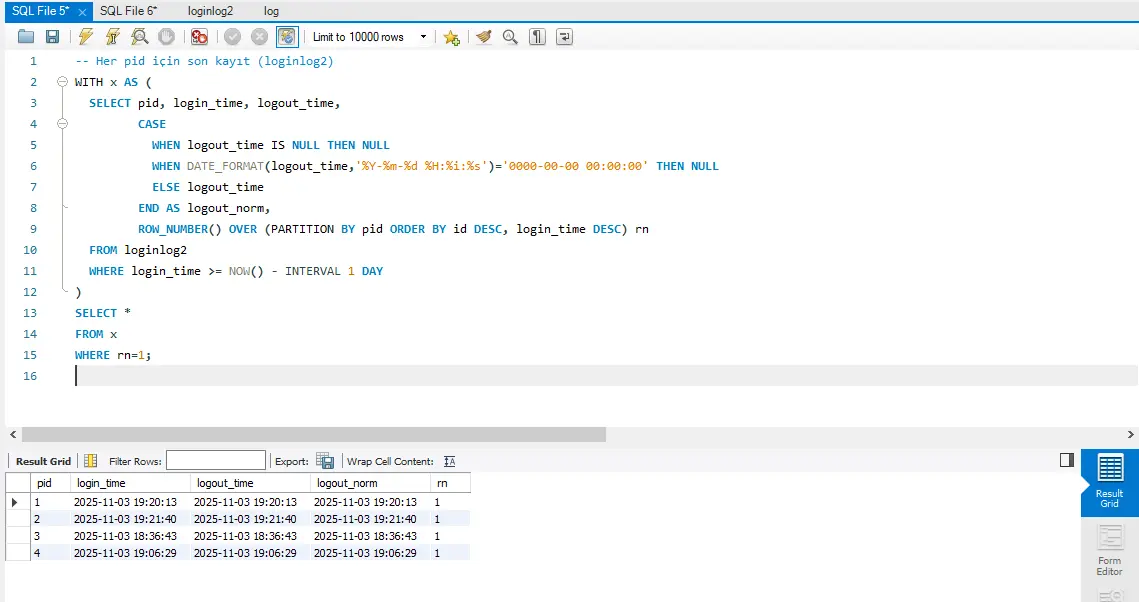Collapse the CASE block fold marker
Viewport: 1139px width, 602px height.
tap(62, 124)
